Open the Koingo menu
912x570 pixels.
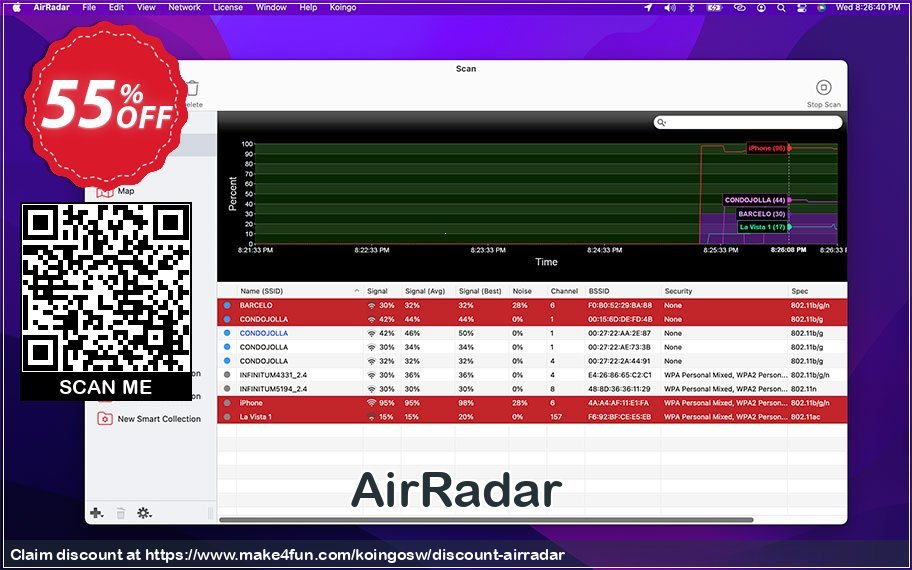[343, 8]
